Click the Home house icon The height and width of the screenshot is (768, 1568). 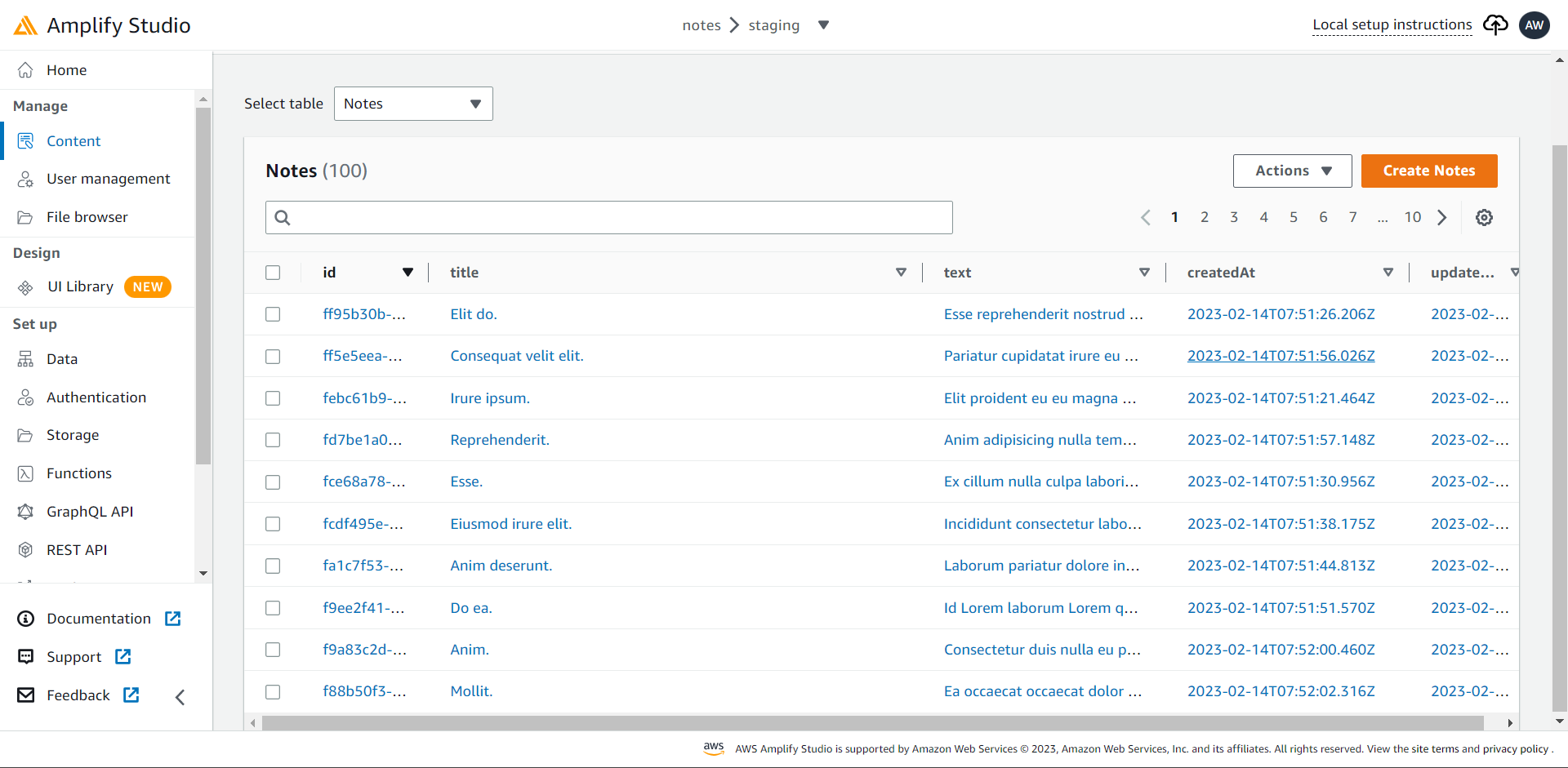click(25, 70)
